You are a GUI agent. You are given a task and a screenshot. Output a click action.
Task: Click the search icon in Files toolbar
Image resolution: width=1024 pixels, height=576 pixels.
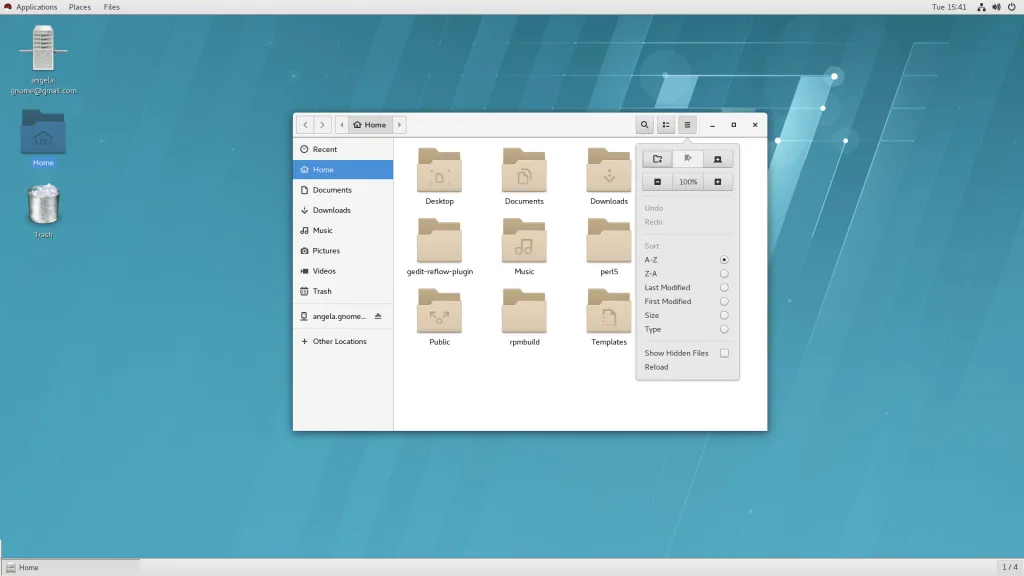click(645, 125)
